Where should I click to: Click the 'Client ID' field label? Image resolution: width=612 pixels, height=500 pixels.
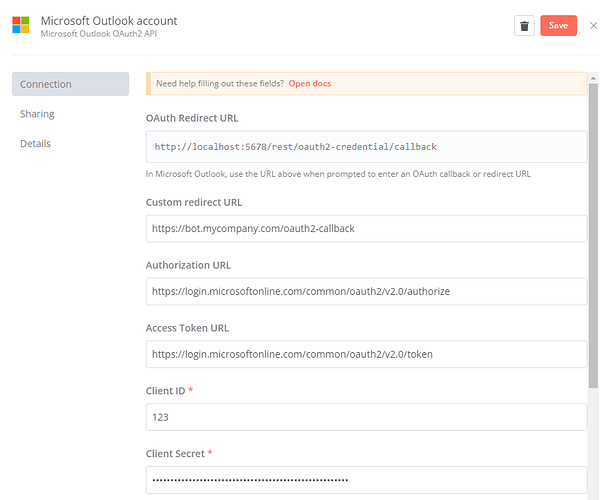(165, 391)
